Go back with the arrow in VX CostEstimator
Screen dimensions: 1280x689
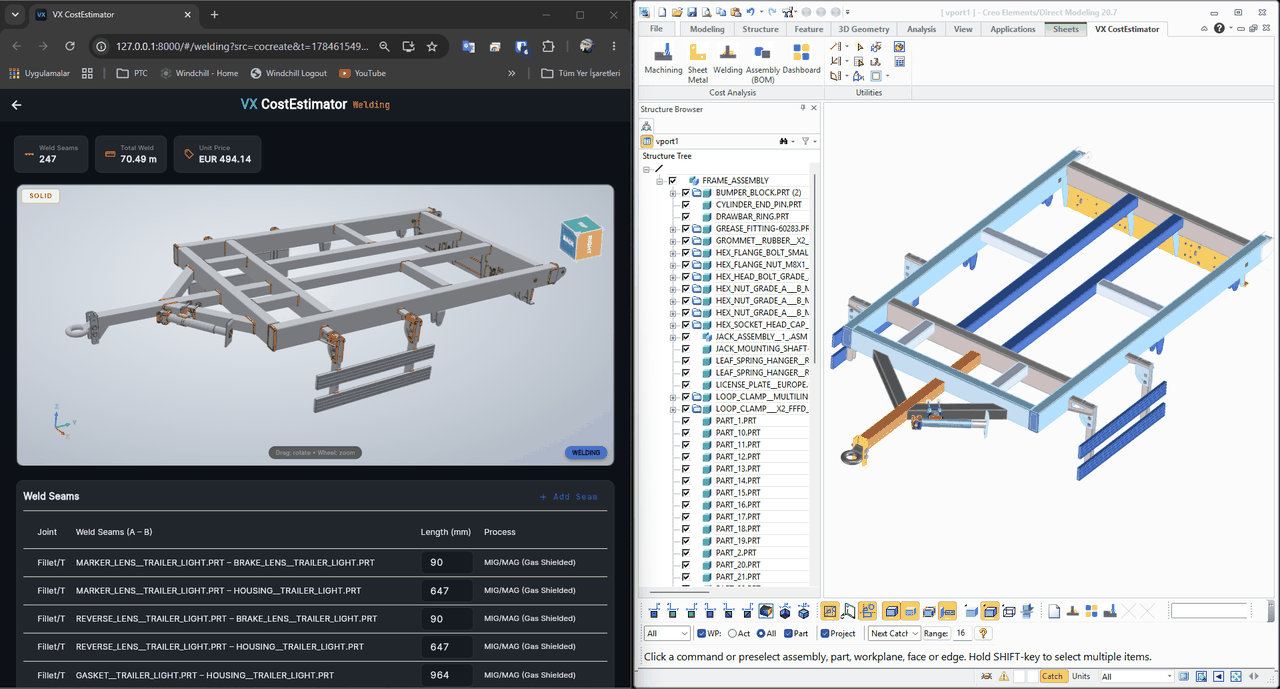[x=16, y=104]
